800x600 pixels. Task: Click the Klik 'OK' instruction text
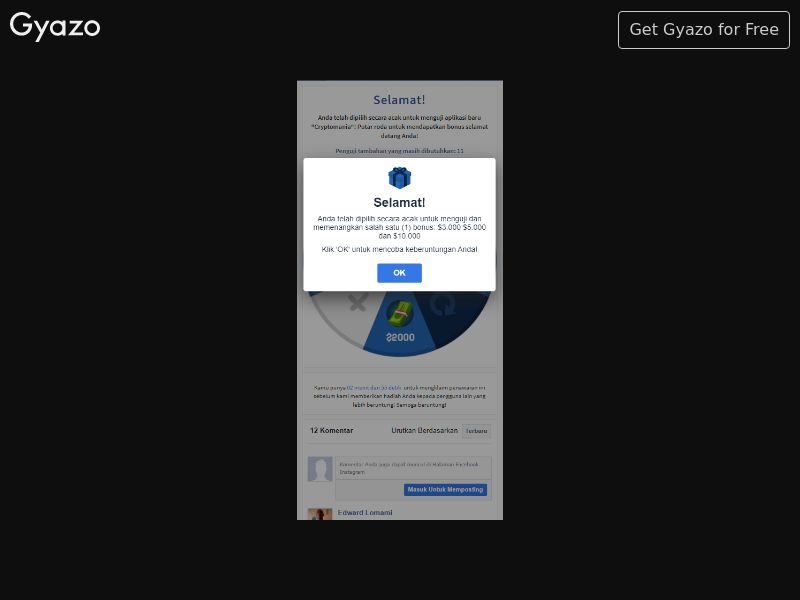point(399,249)
